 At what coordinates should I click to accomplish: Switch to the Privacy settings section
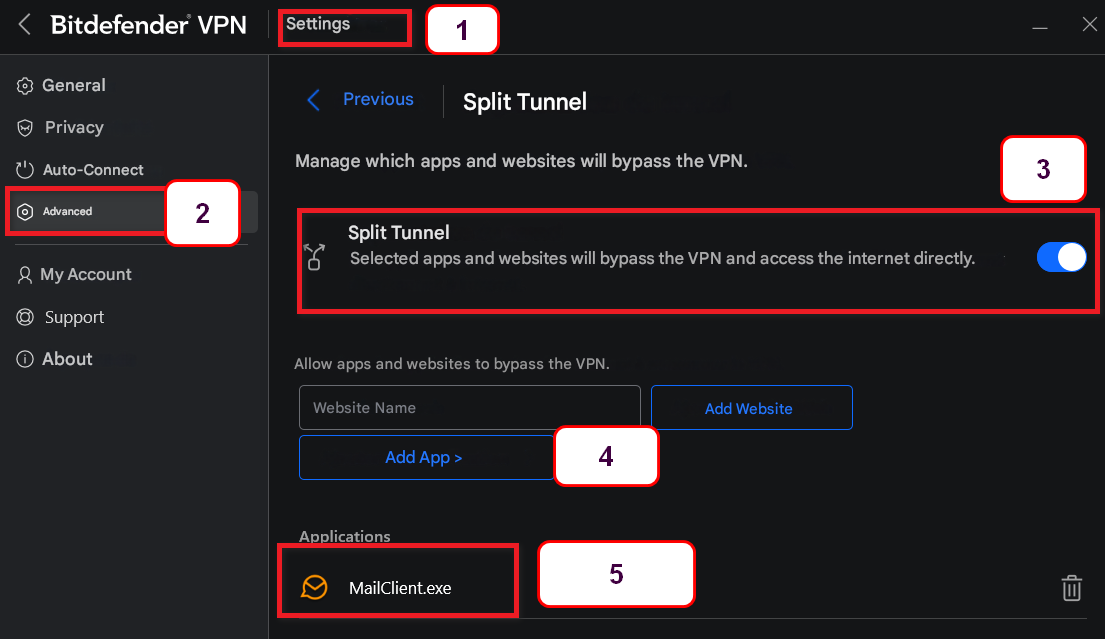point(74,128)
